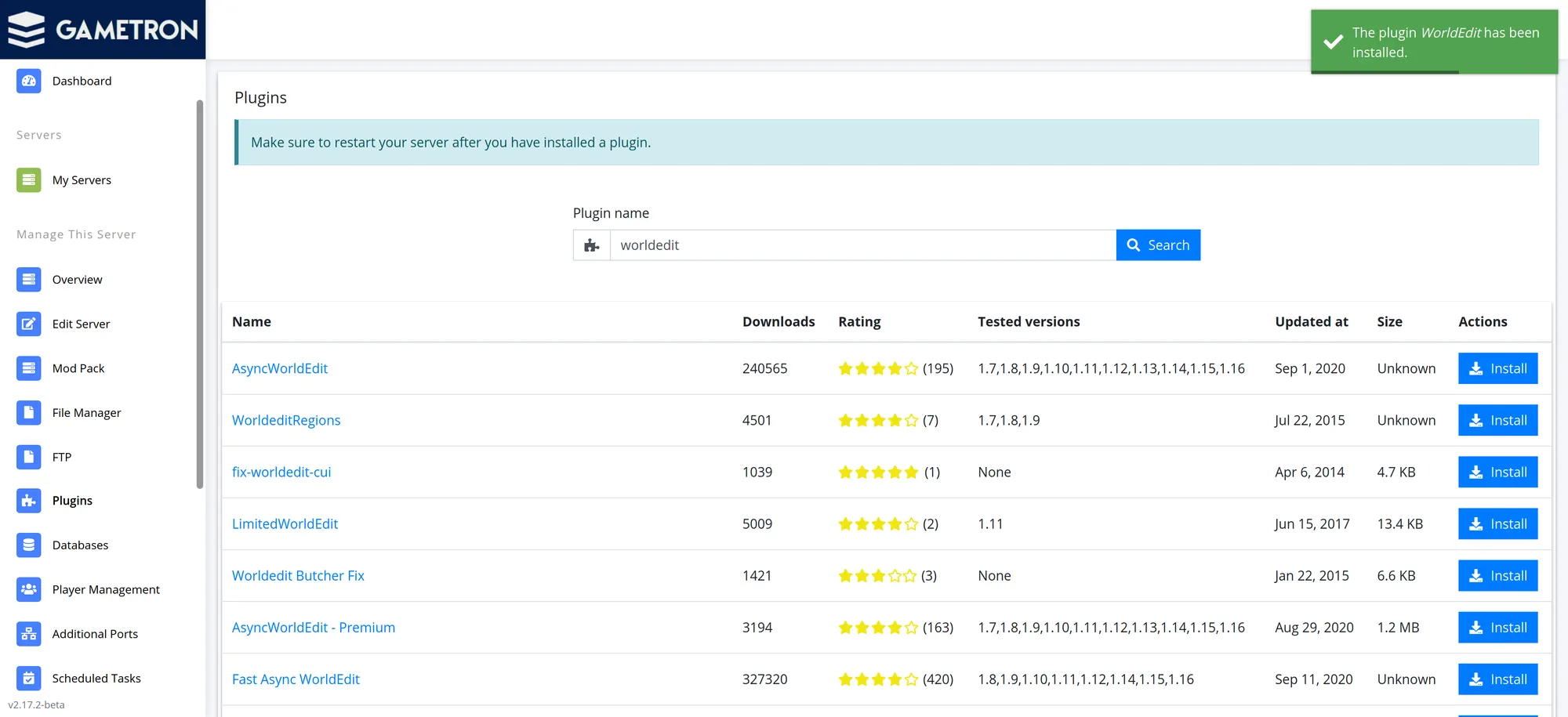Viewport: 1568px width, 717px height.
Task: Click the Updated at column header
Action: 1312,321
